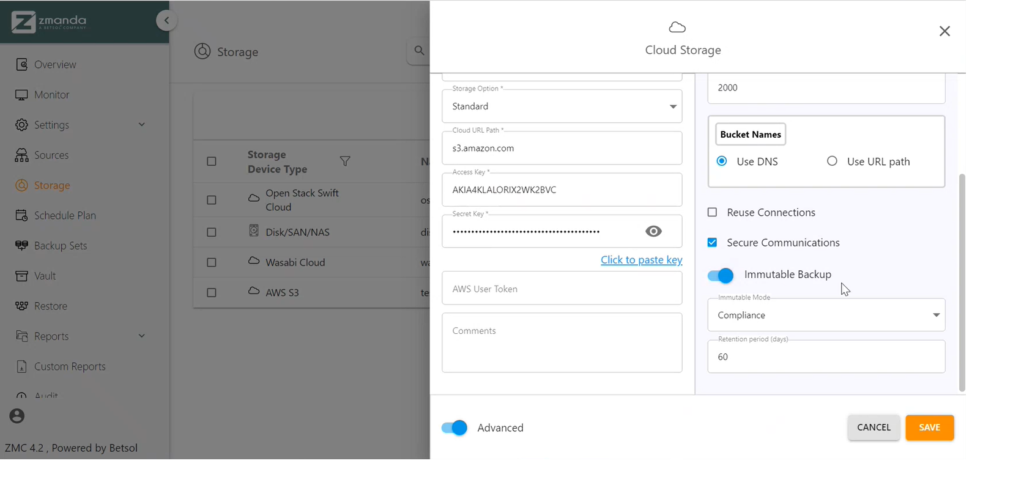Open the Storage Option dropdown
The width and height of the screenshot is (1024, 488).
click(562, 106)
